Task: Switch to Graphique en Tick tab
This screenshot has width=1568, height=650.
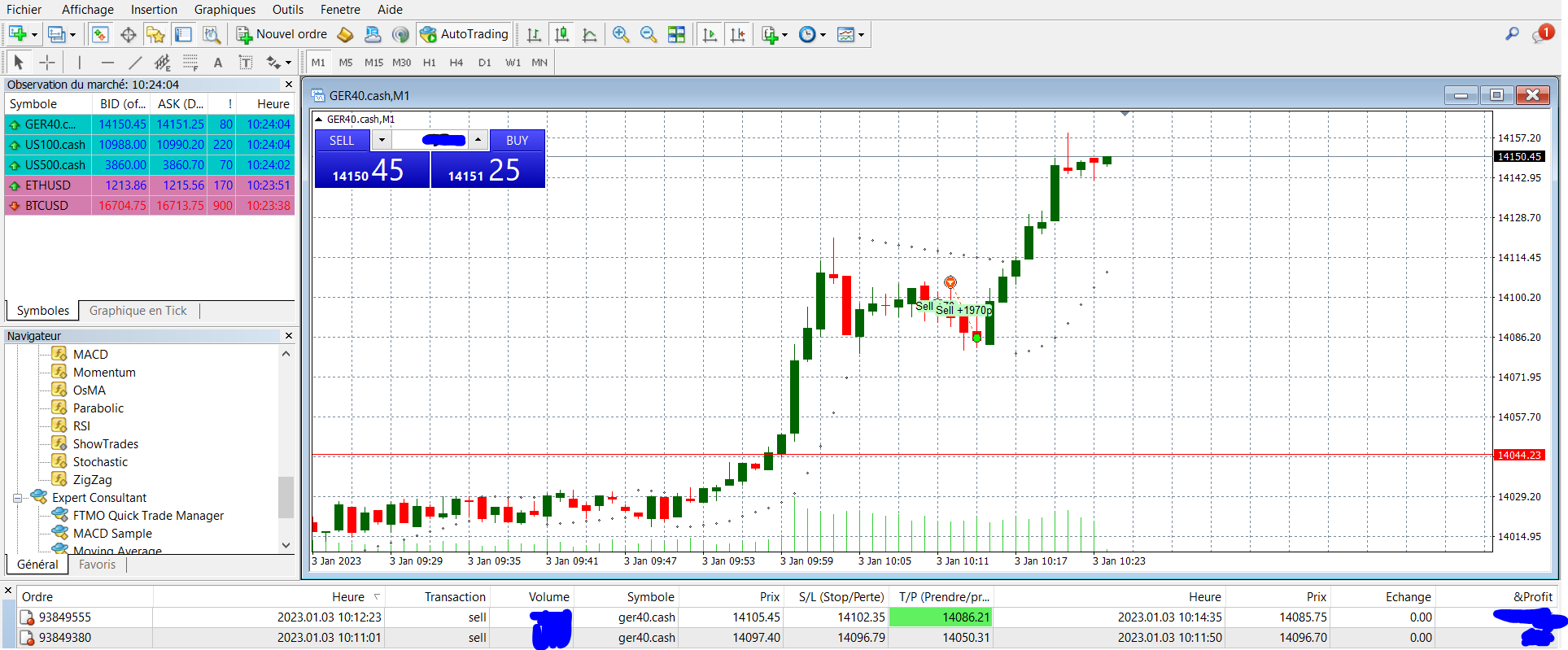Action: coord(138,311)
